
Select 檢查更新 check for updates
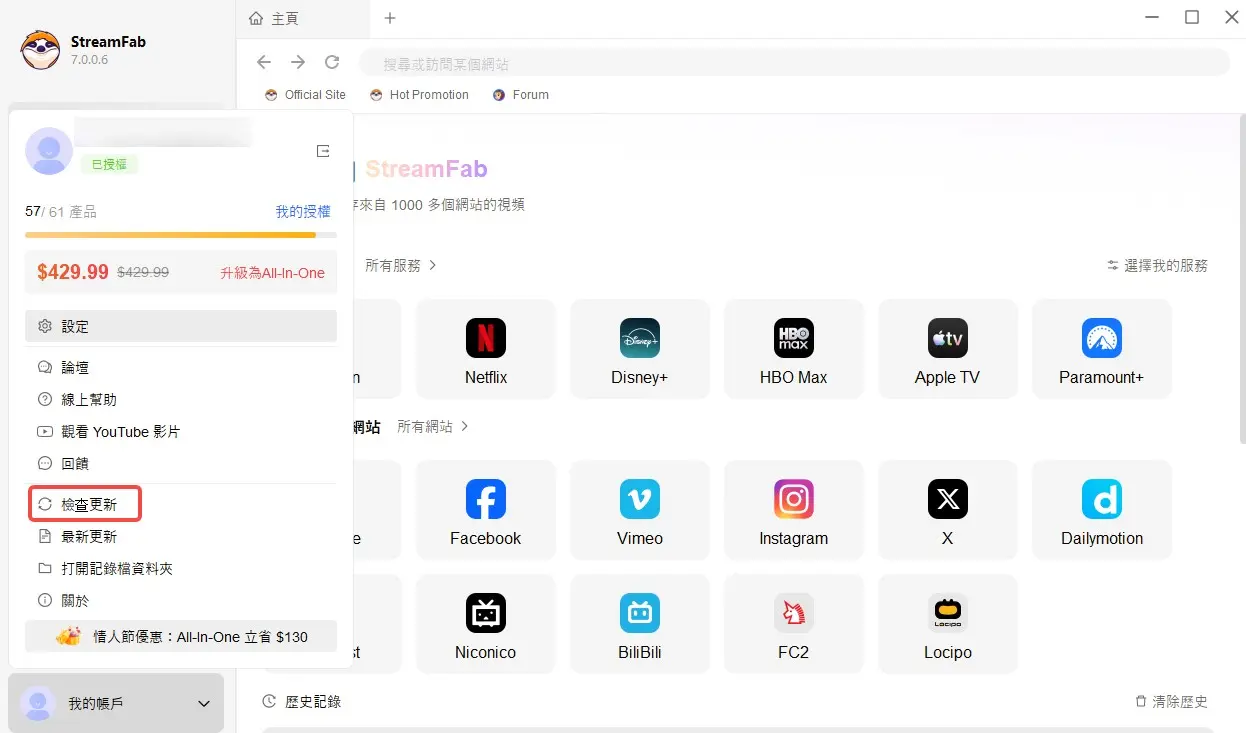pyautogui.click(x=85, y=504)
